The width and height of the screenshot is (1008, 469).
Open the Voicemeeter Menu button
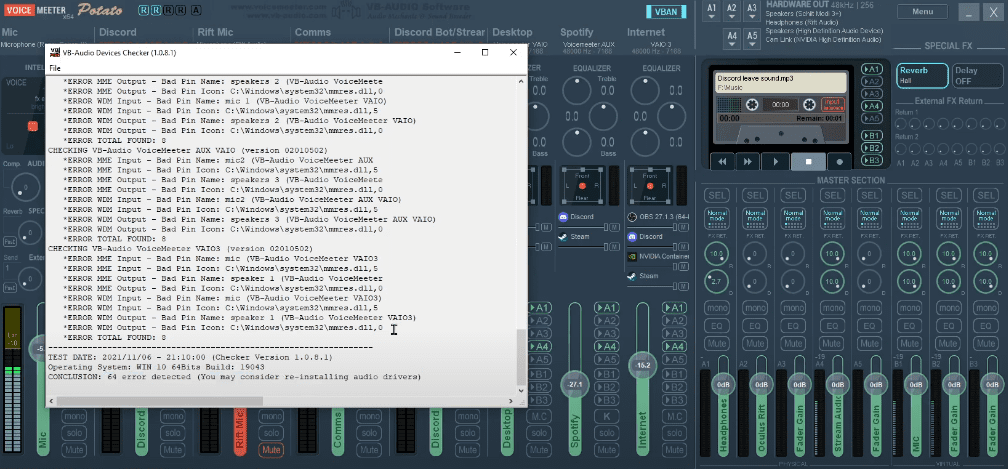click(x=921, y=12)
